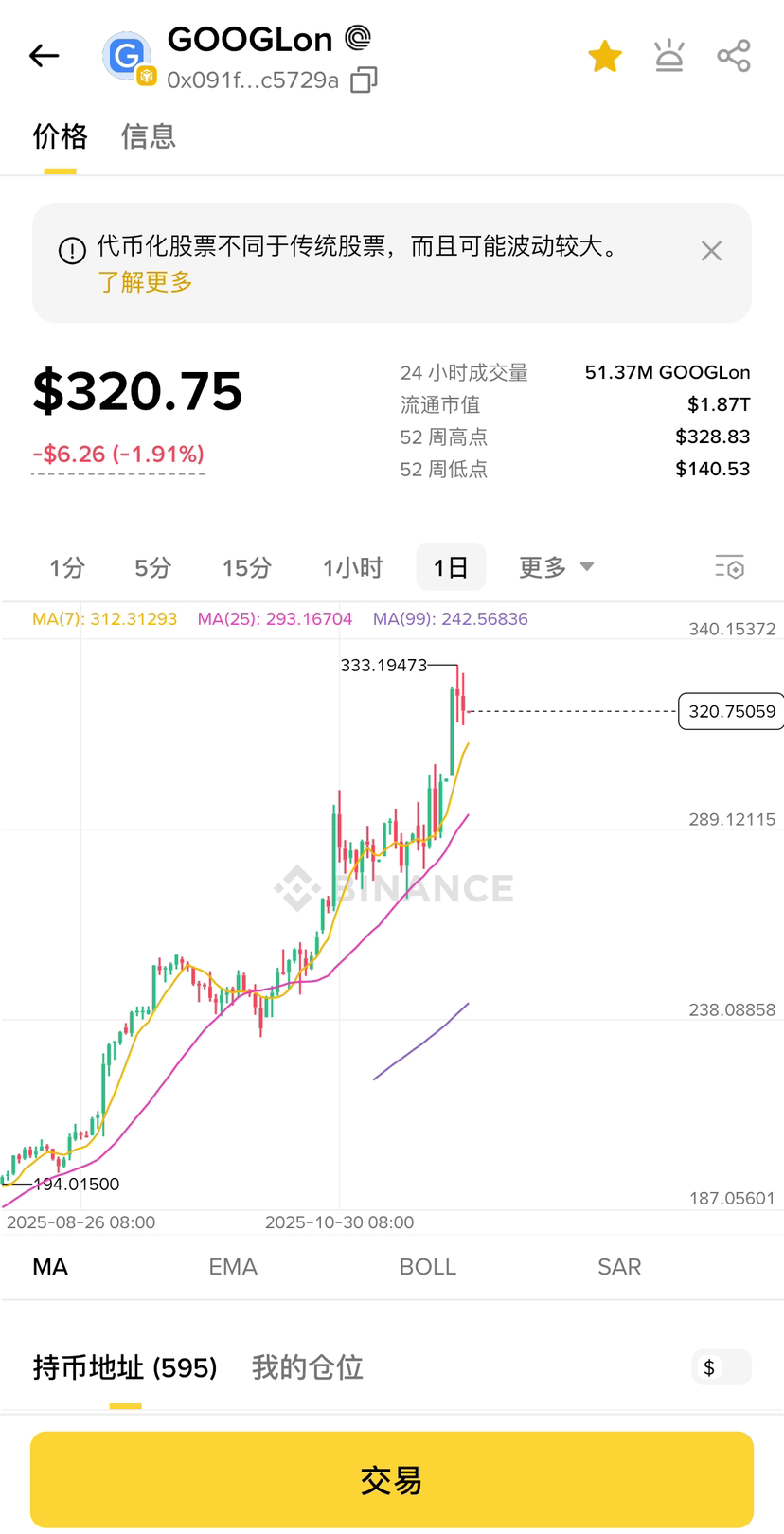The image size is (784, 1534).
Task: Tap the share icon
Action: pos(734,57)
